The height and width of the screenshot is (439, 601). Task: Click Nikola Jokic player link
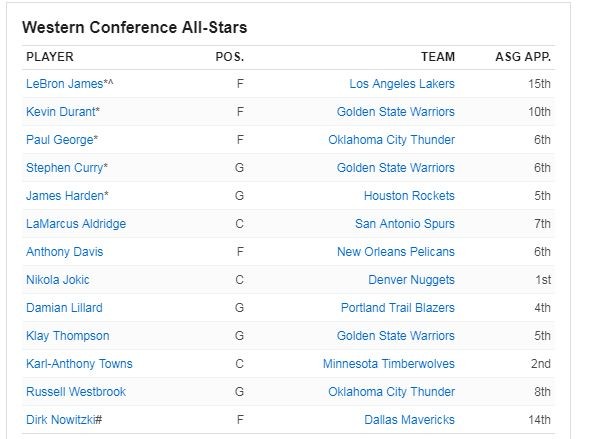58,280
